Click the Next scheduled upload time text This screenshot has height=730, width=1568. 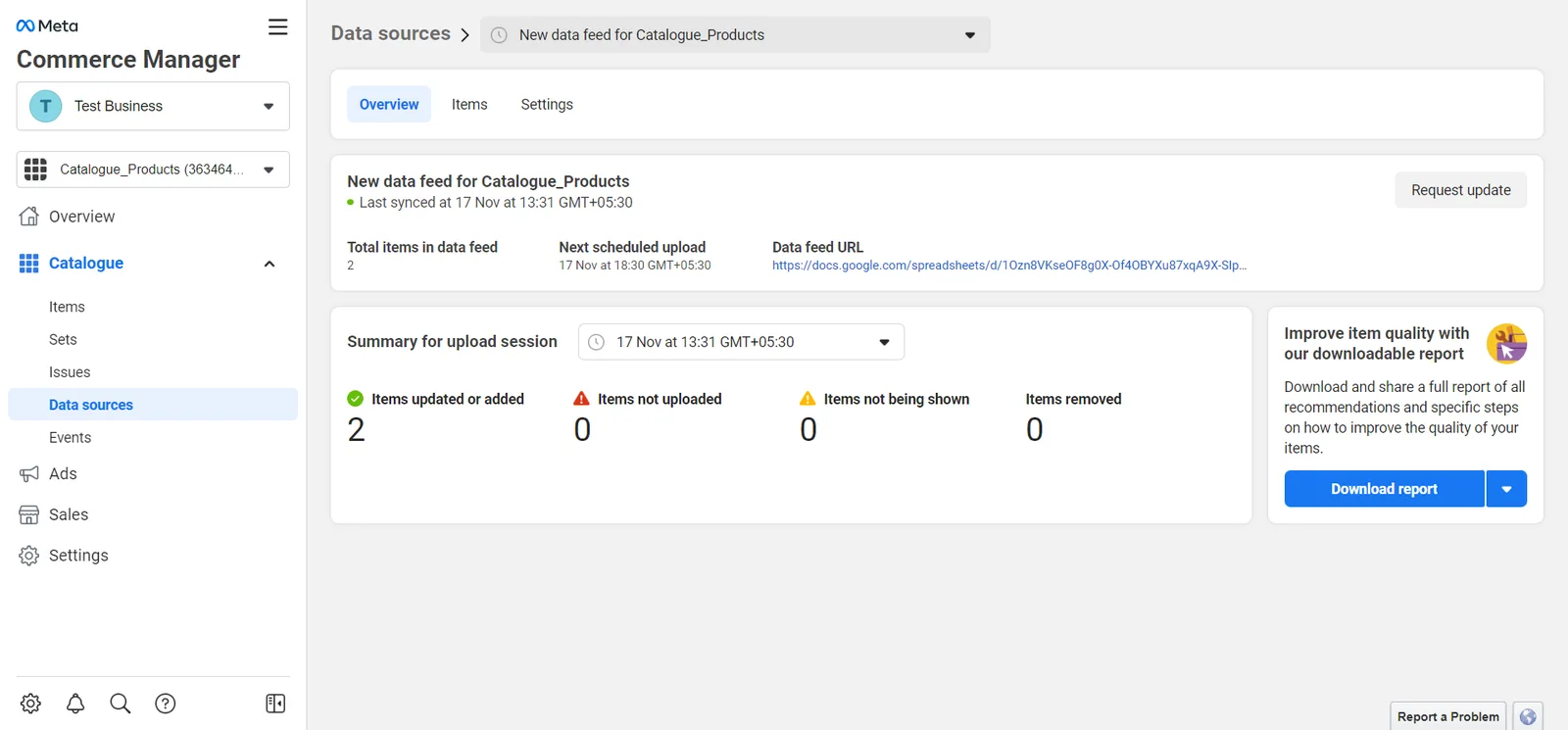pyautogui.click(x=635, y=266)
